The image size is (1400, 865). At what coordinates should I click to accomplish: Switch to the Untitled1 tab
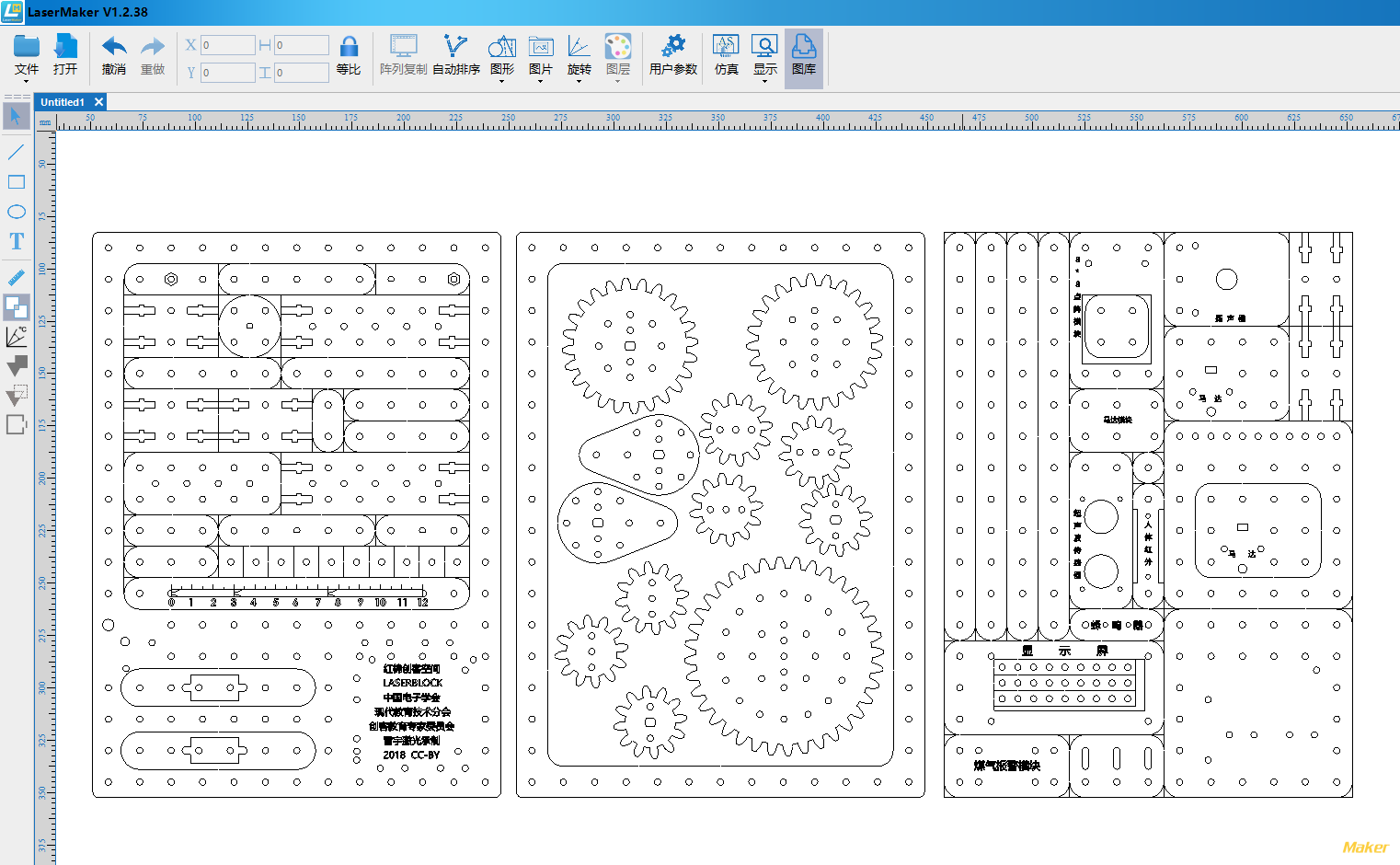point(63,102)
